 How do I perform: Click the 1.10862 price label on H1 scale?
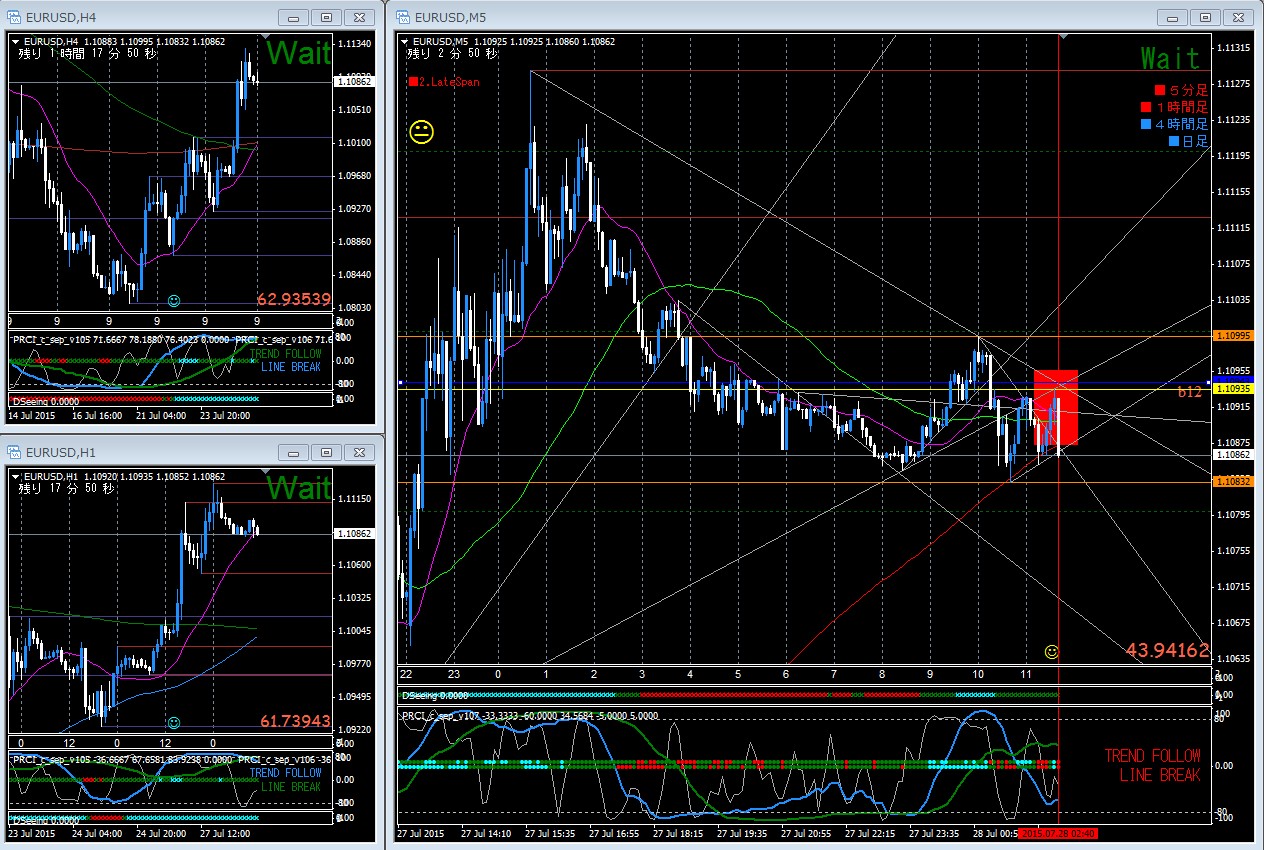[355, 534]
